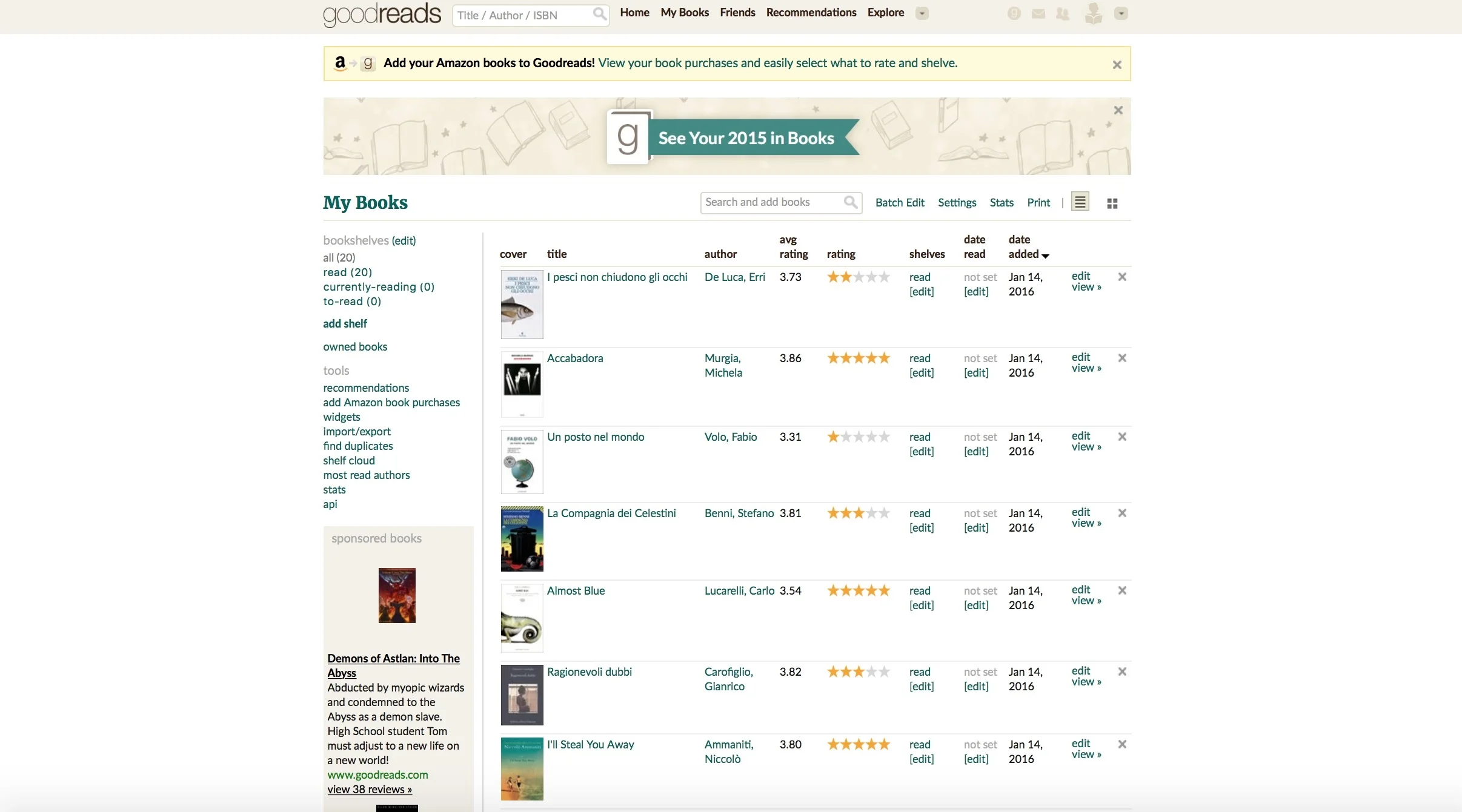Remove I pesci non chiudono gli occhi
The image size is (1462, 812).
click(x=1122, y=277)
